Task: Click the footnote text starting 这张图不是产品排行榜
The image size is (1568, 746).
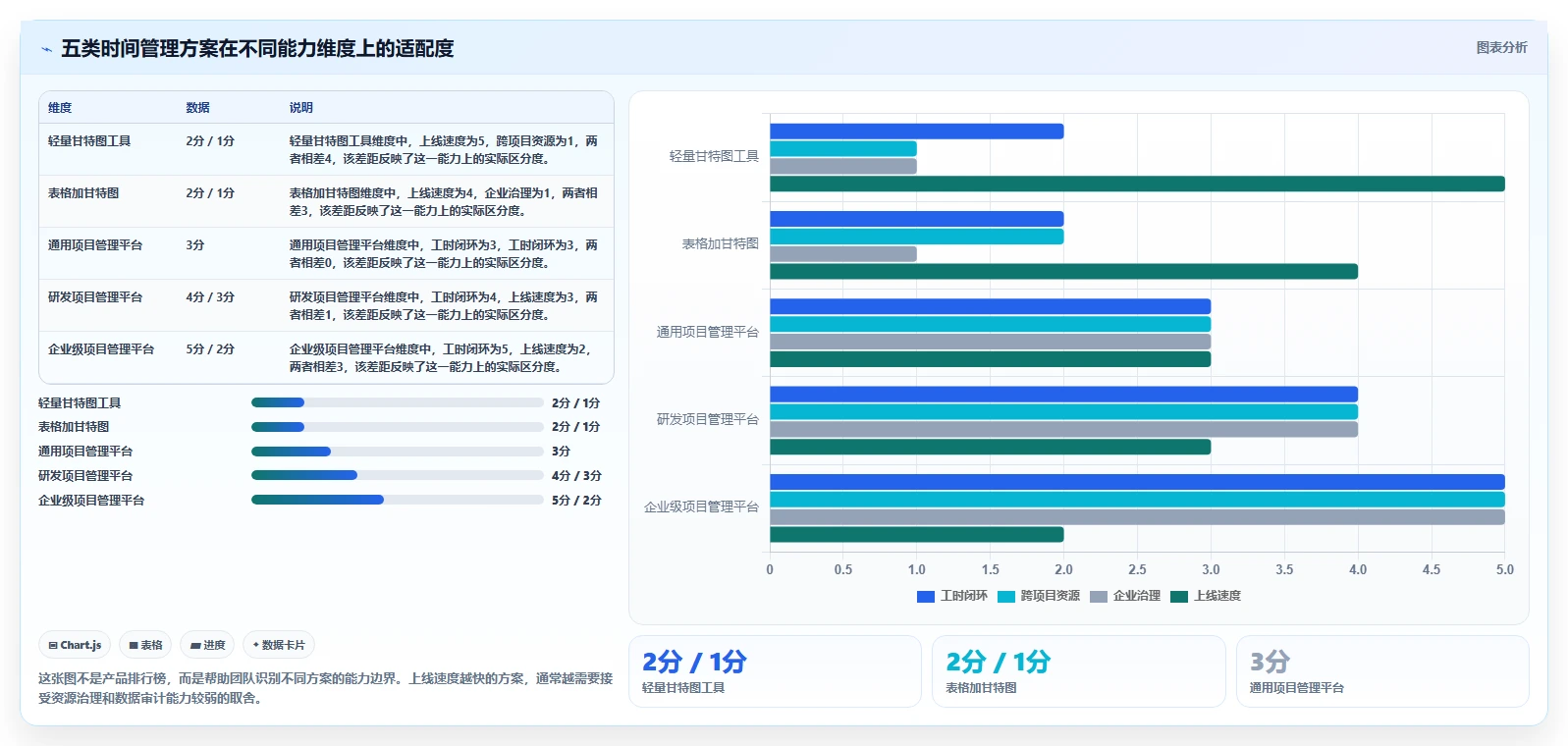Action: pos(325,688)
